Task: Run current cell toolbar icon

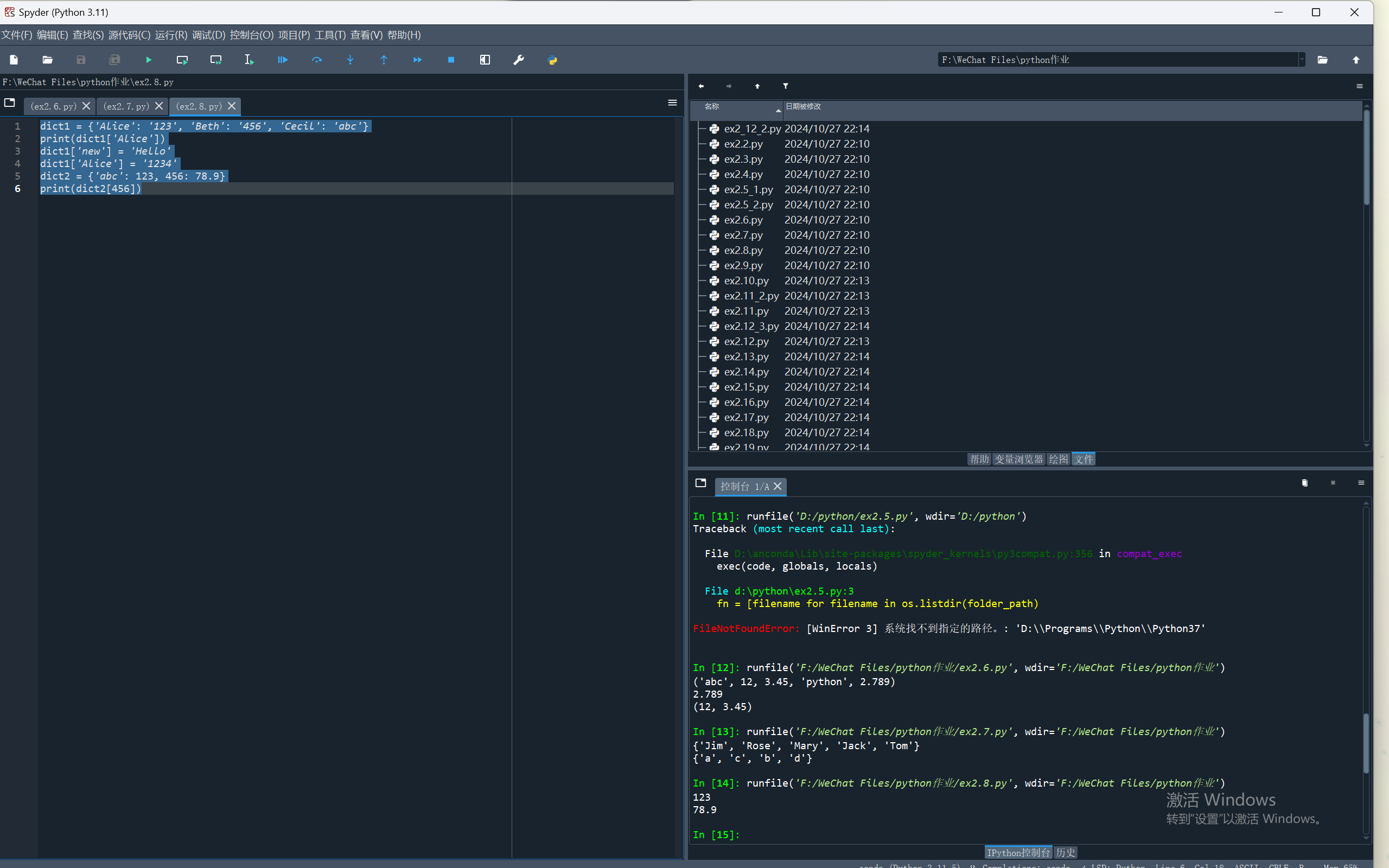Action: point(182,60)
